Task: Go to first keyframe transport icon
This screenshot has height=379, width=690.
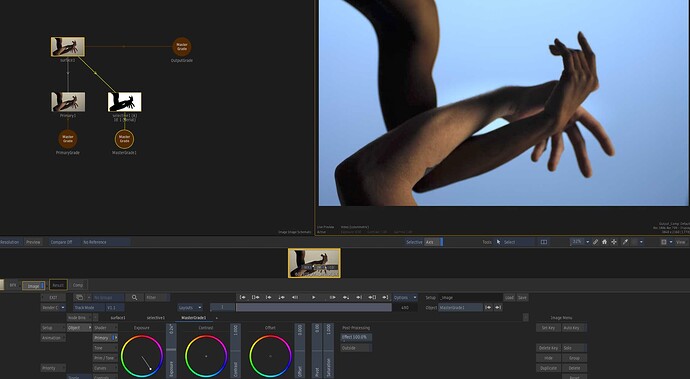Action: click(242, 298)
